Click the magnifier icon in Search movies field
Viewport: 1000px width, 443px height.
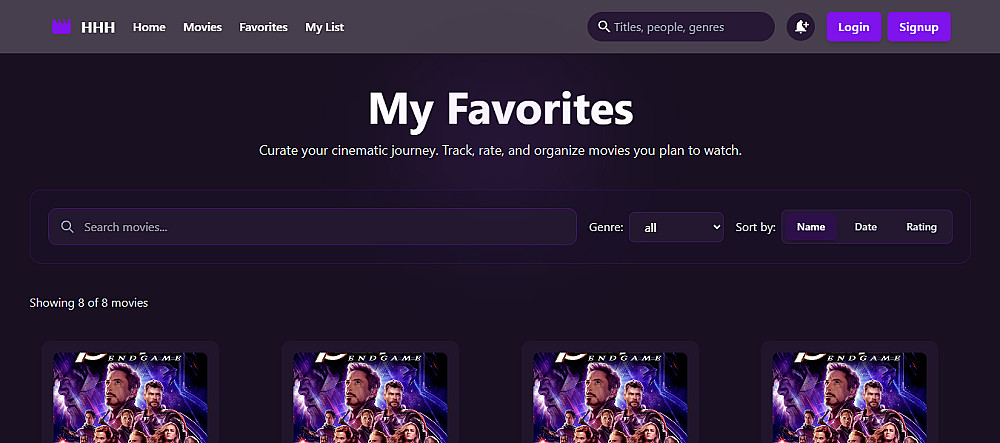[x=67, y=227]
